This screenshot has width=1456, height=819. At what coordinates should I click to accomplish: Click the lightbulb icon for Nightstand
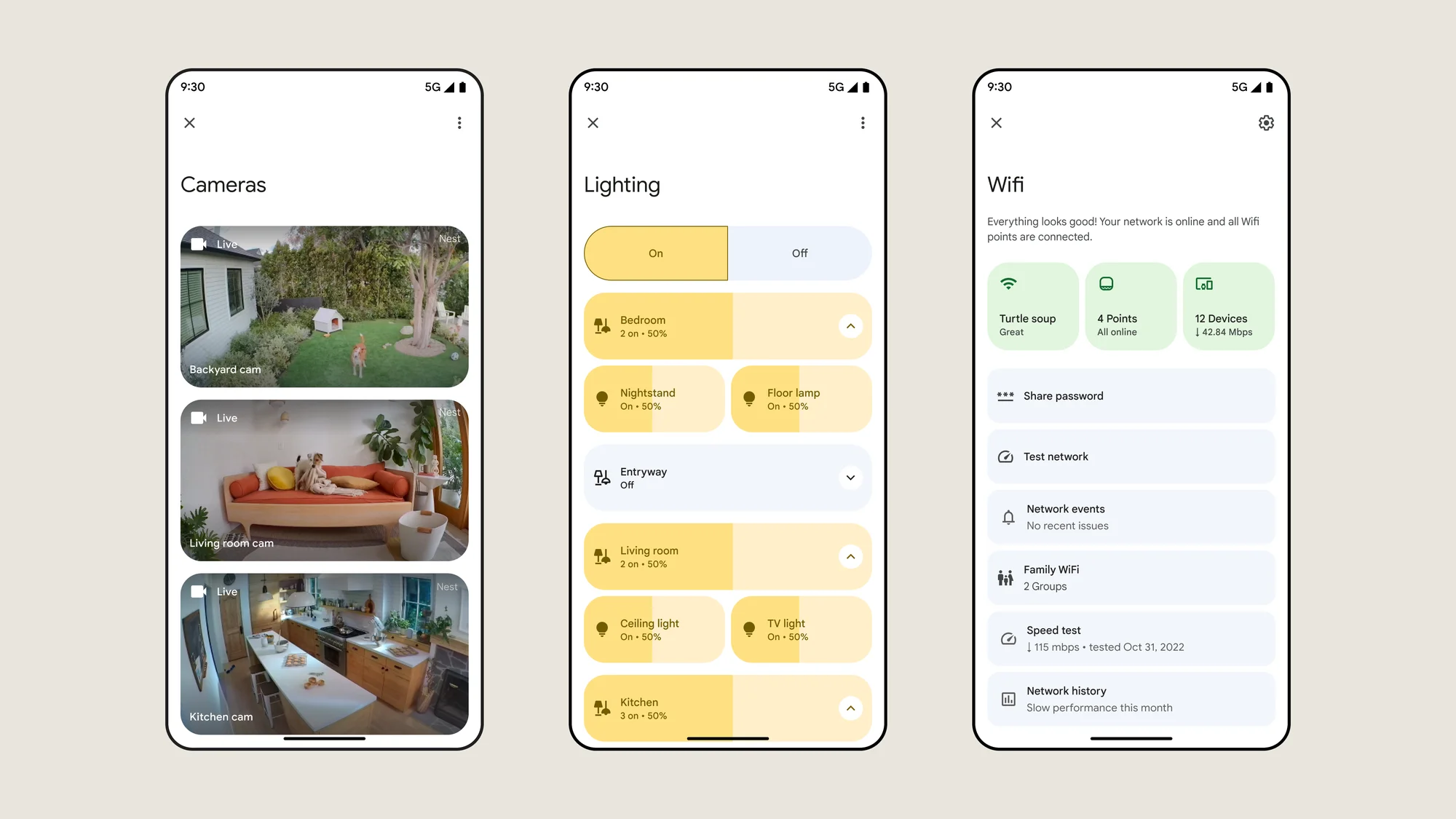tap(602, 398)
